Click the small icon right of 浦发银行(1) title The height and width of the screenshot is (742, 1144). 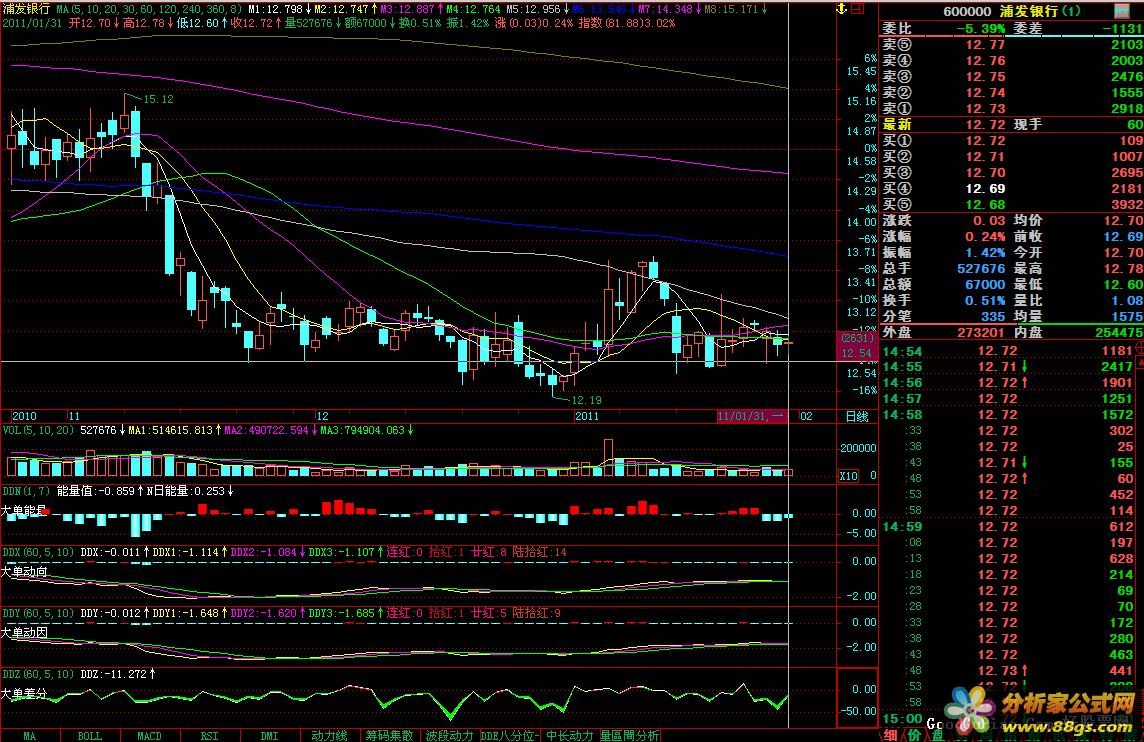coord(1121,11)
